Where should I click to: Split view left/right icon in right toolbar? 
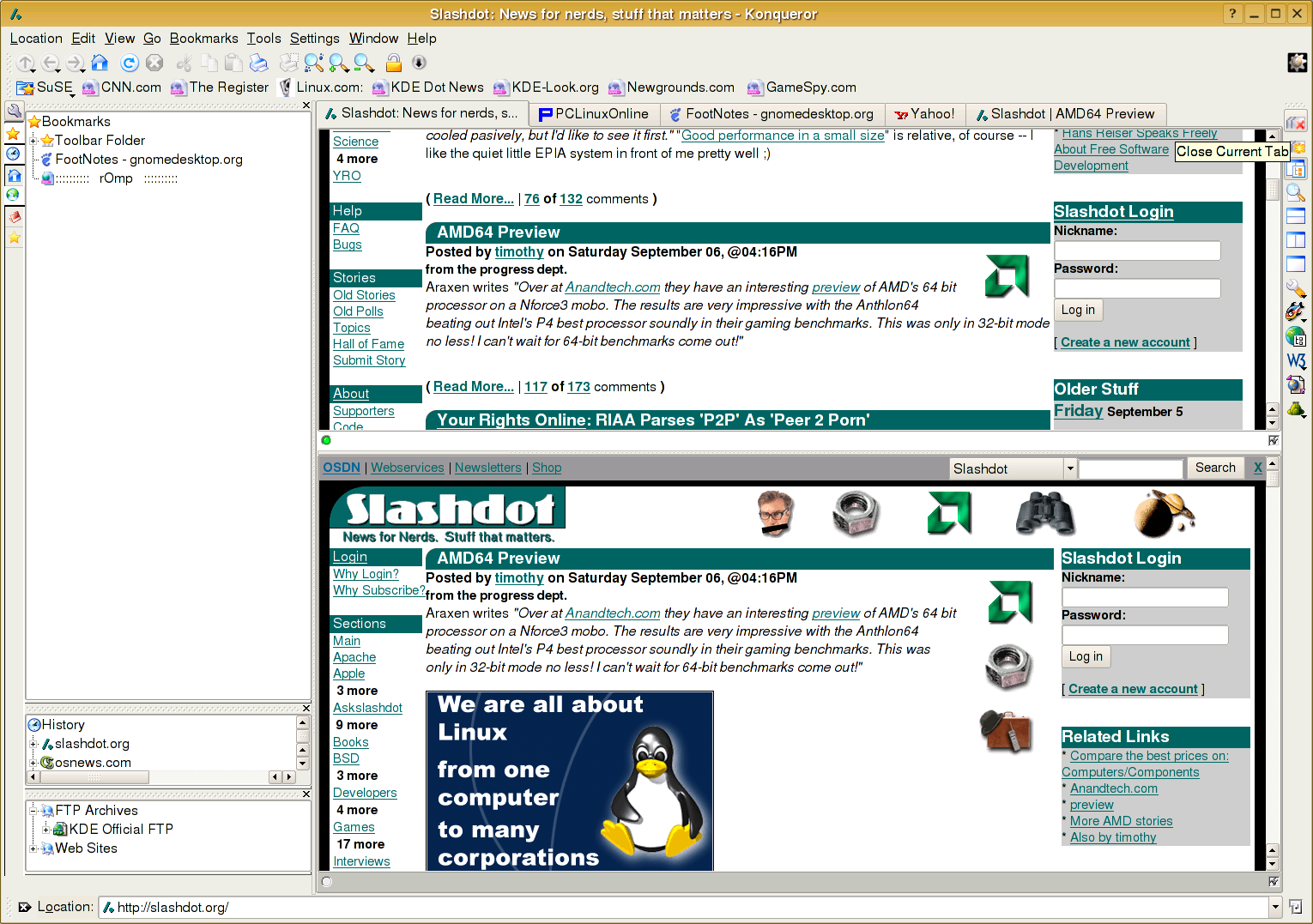click(x=1296, y=240)
